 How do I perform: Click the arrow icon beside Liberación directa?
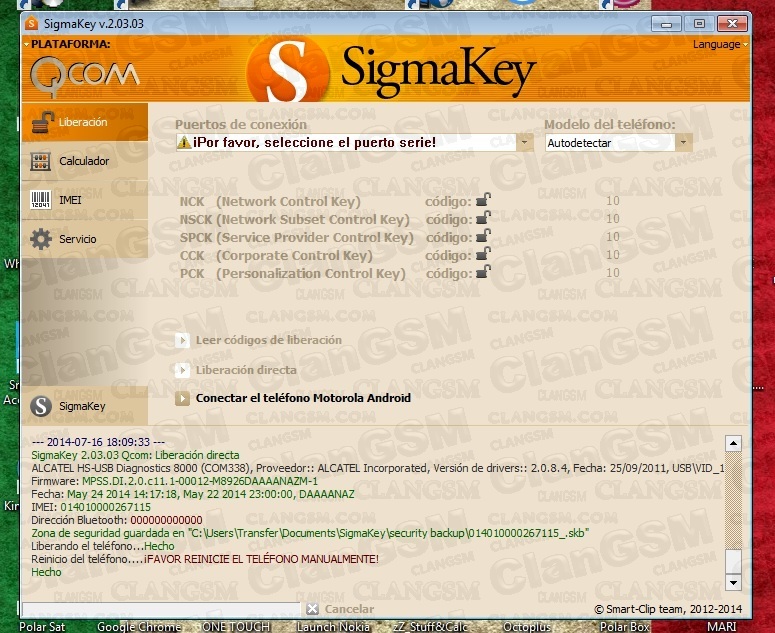click(182, 370)
